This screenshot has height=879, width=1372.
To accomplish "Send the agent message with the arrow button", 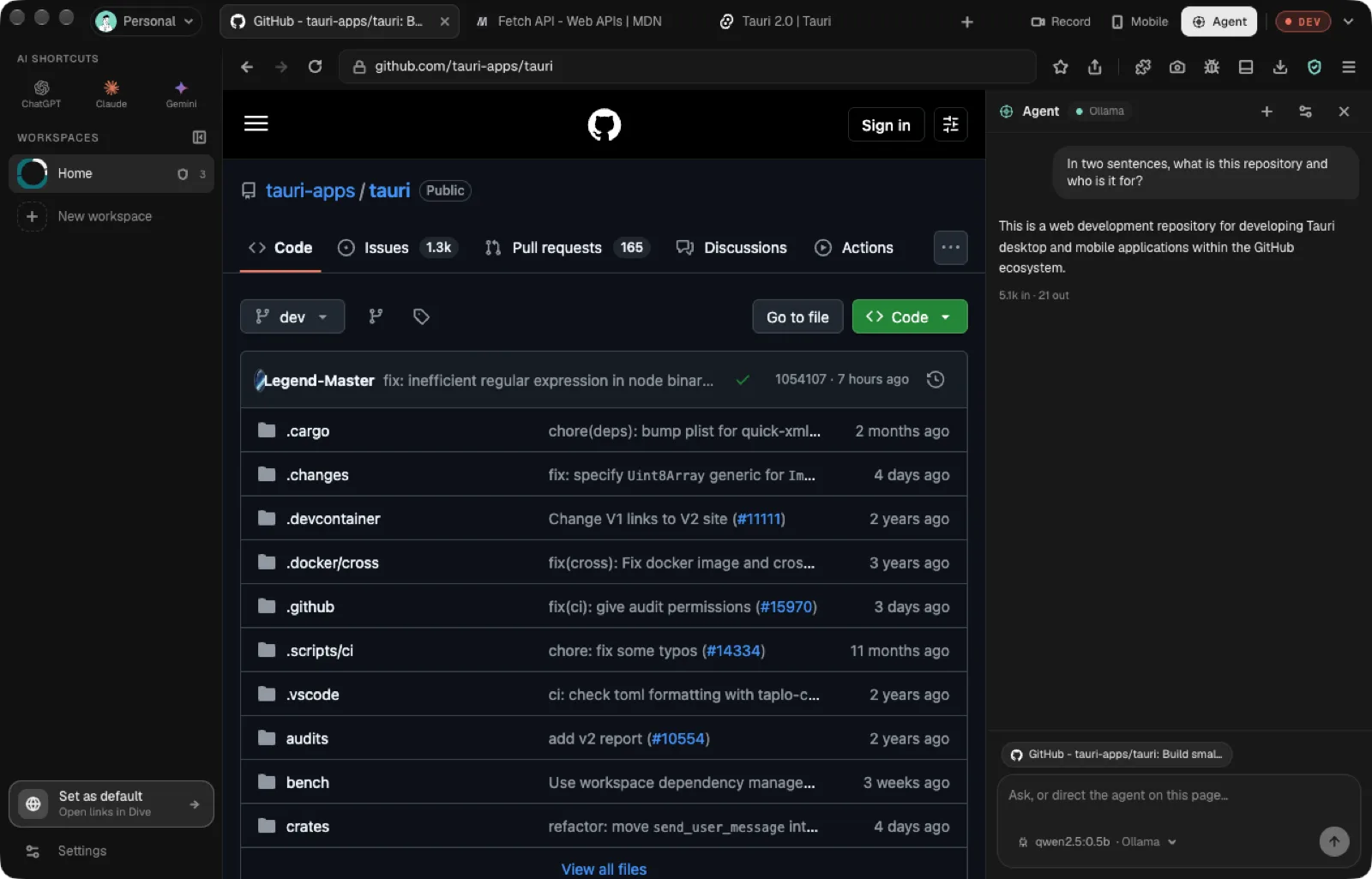I will pos(1334,841).
